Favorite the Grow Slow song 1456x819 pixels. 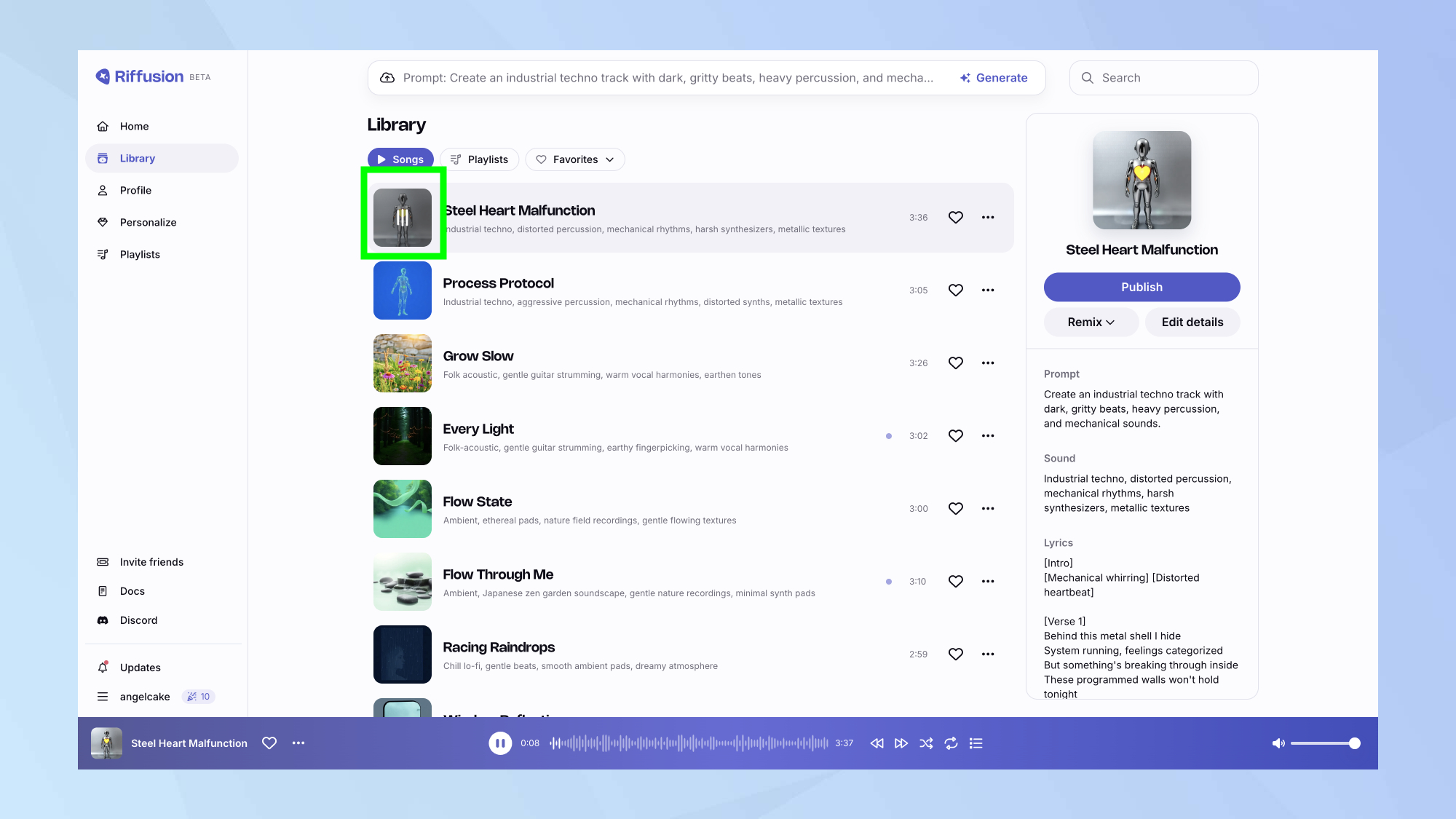[956, 363]
